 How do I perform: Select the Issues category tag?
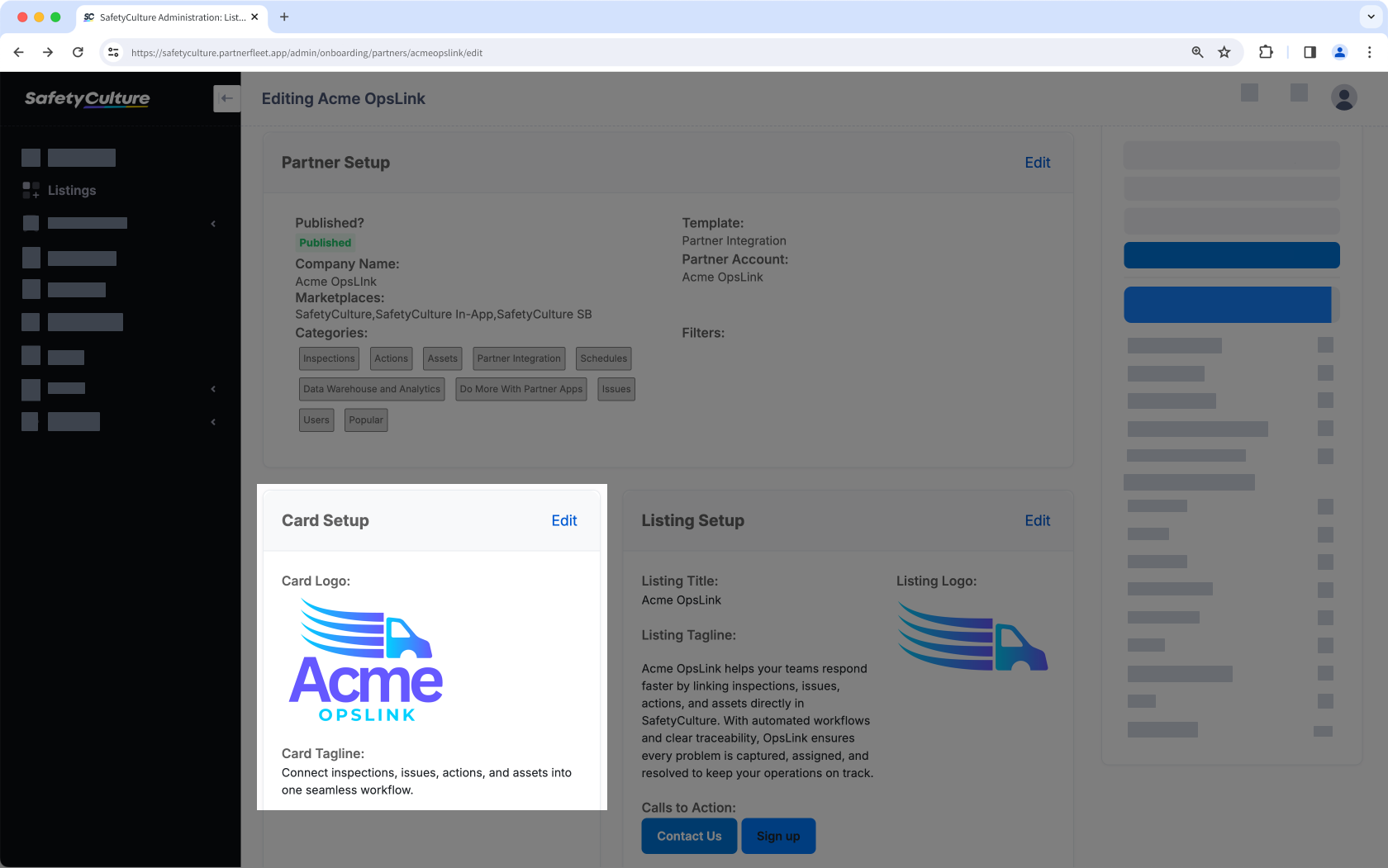tap(616, 389)
